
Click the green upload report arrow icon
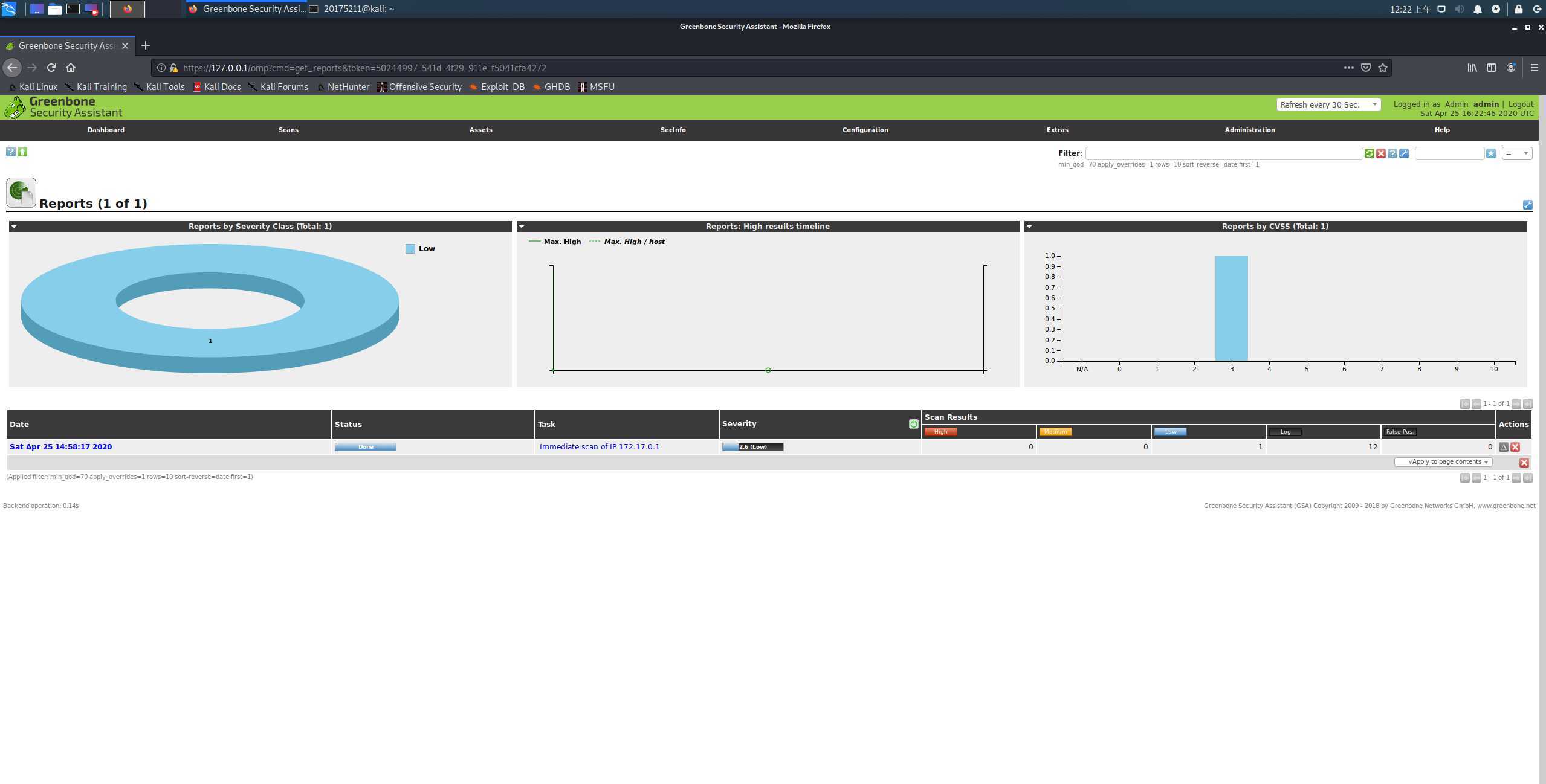click(x=22, y=152)
